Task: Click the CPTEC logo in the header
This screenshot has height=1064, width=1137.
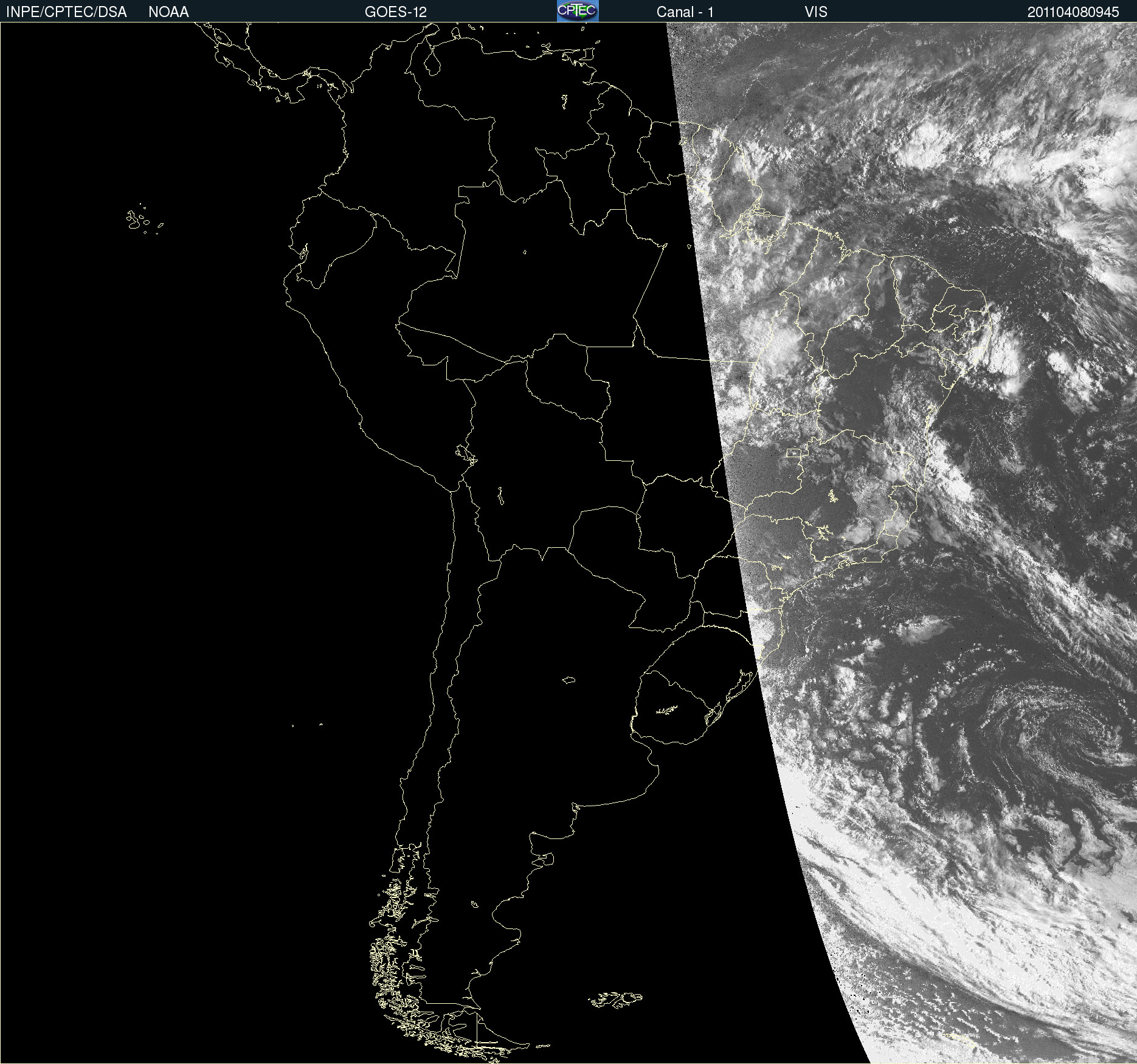Action: pos(578,11)
